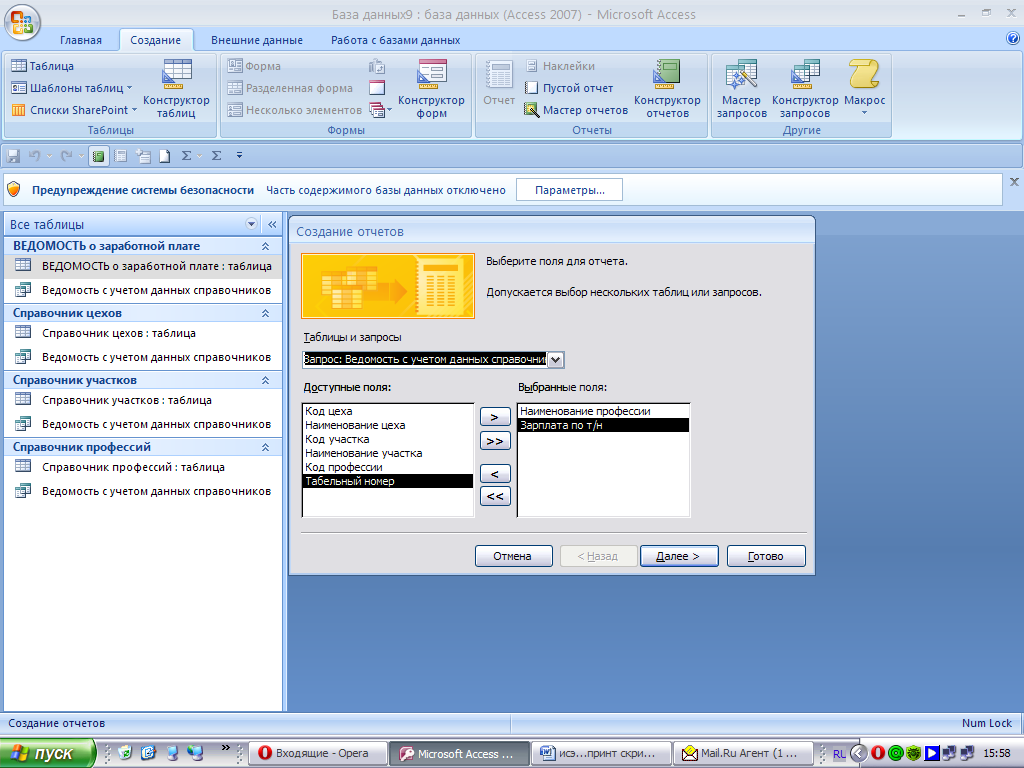Select Наименование участка field
Image resolution: width=1024 pixels, height=768 pixels.
[x=388, y=453]
